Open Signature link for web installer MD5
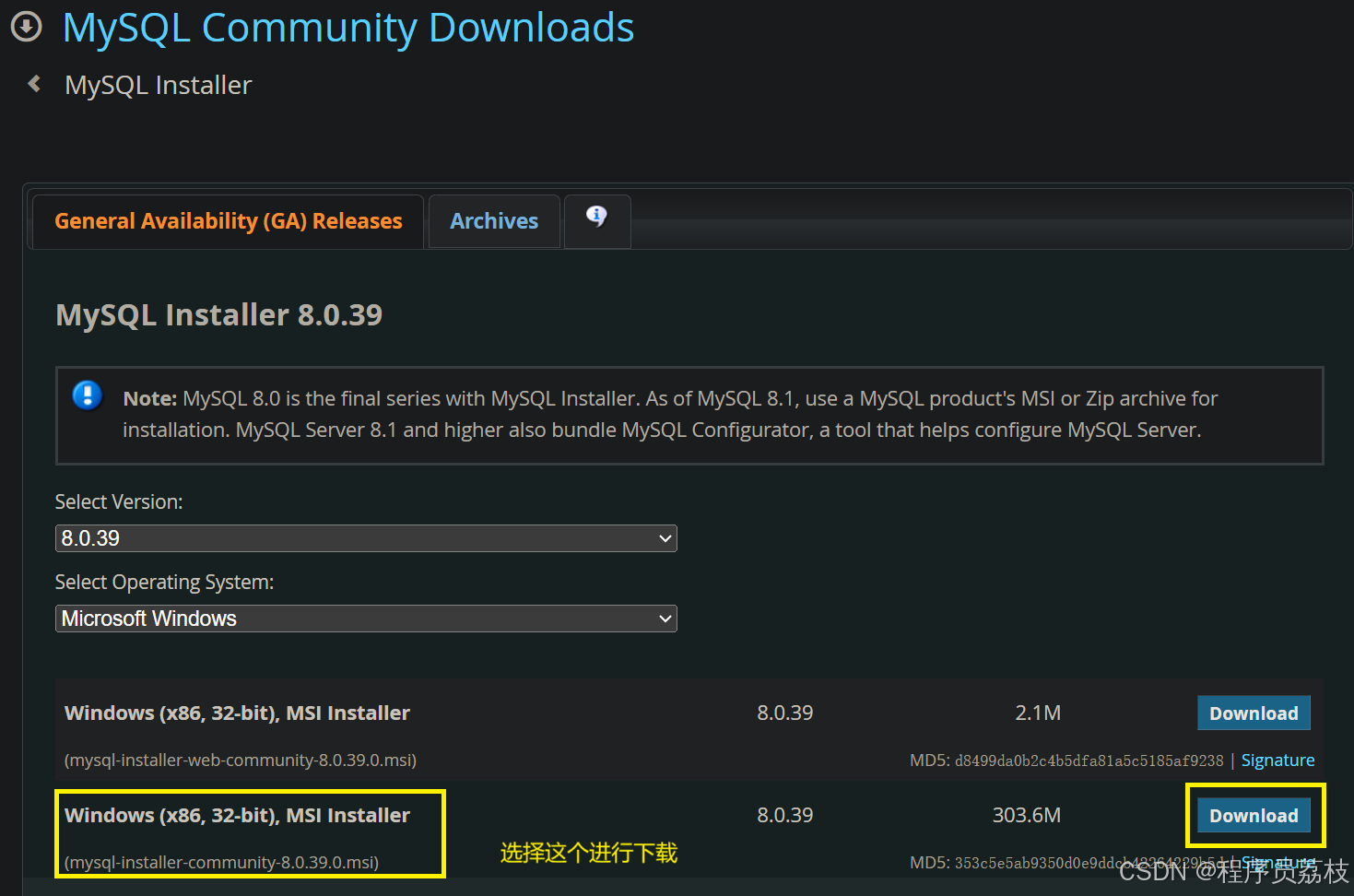The height and width of the screenshot is (896, 1354). (1277, 760)
